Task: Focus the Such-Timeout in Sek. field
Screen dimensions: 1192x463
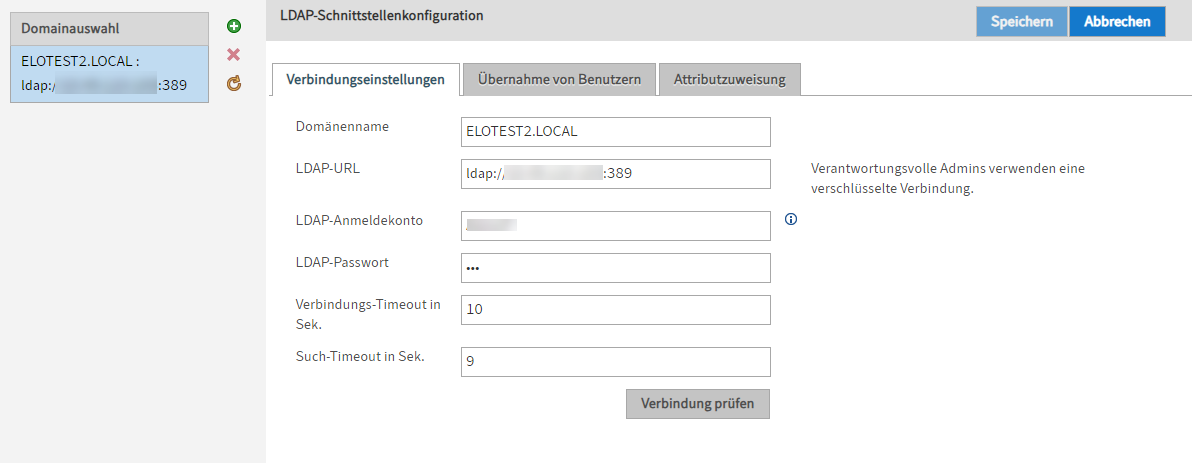Action: (616, 362)
